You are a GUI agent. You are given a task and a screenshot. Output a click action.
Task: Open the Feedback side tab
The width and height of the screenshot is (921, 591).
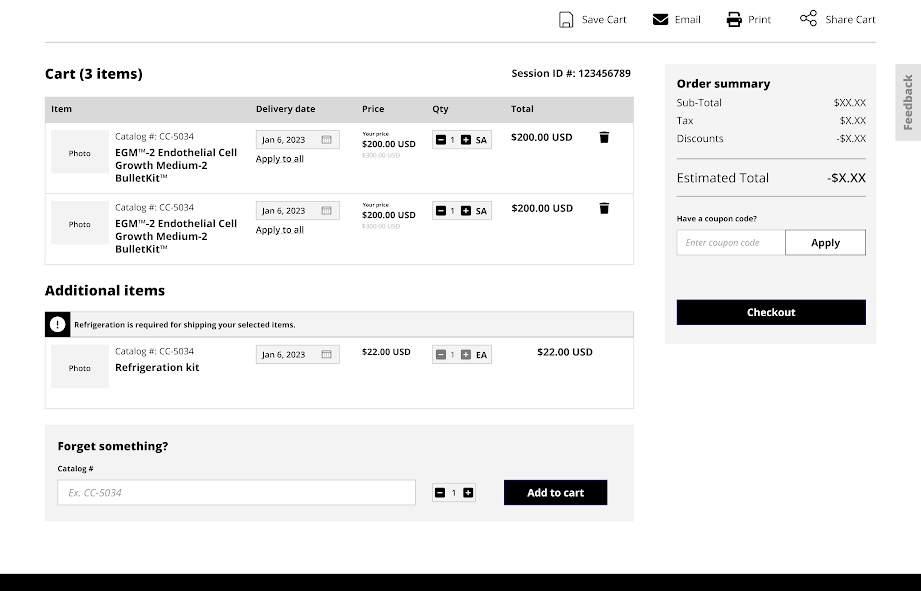908,102
